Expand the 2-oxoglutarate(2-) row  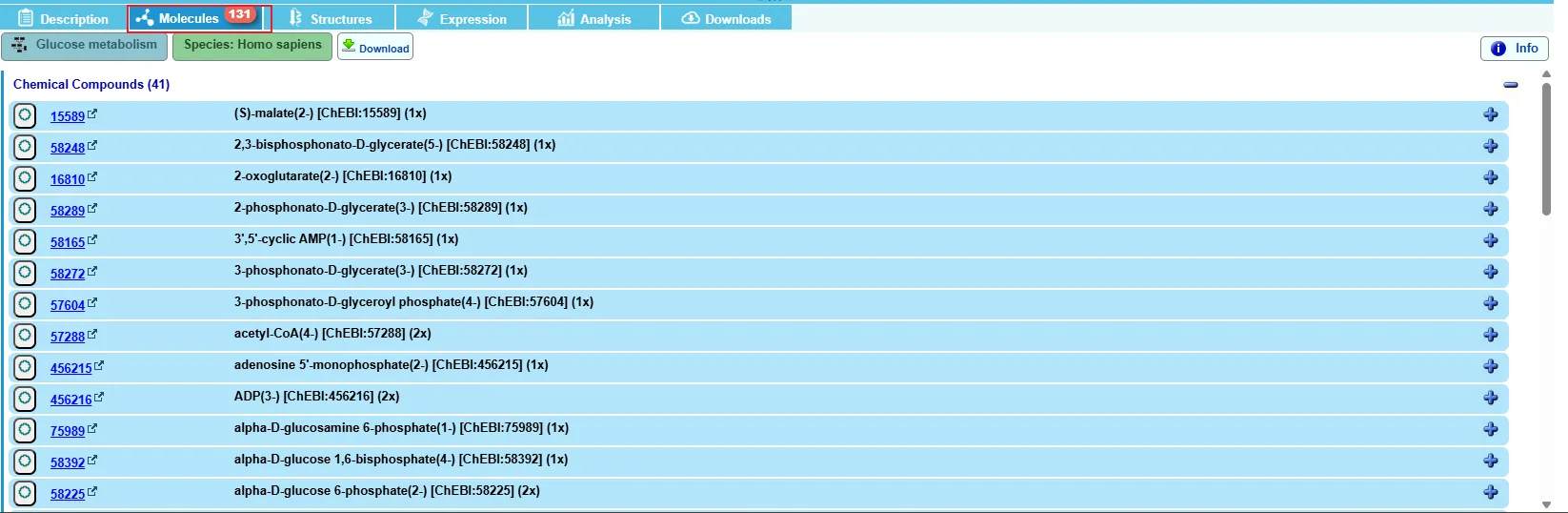click(1490, 178)
